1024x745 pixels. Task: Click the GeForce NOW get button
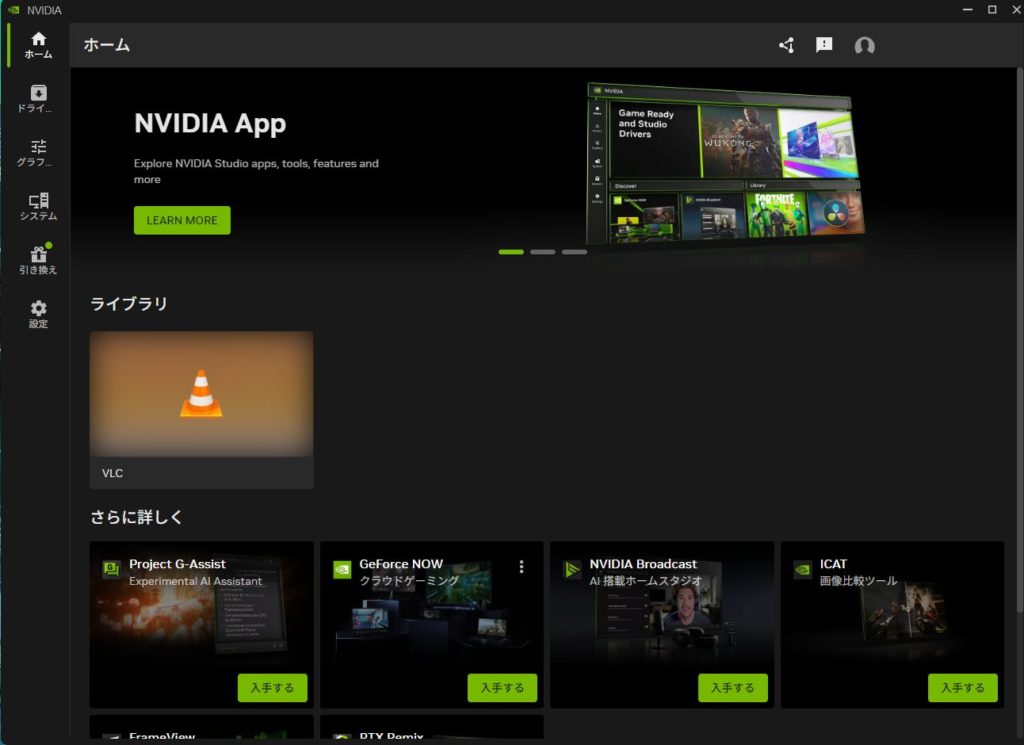(x=502, y=688)
